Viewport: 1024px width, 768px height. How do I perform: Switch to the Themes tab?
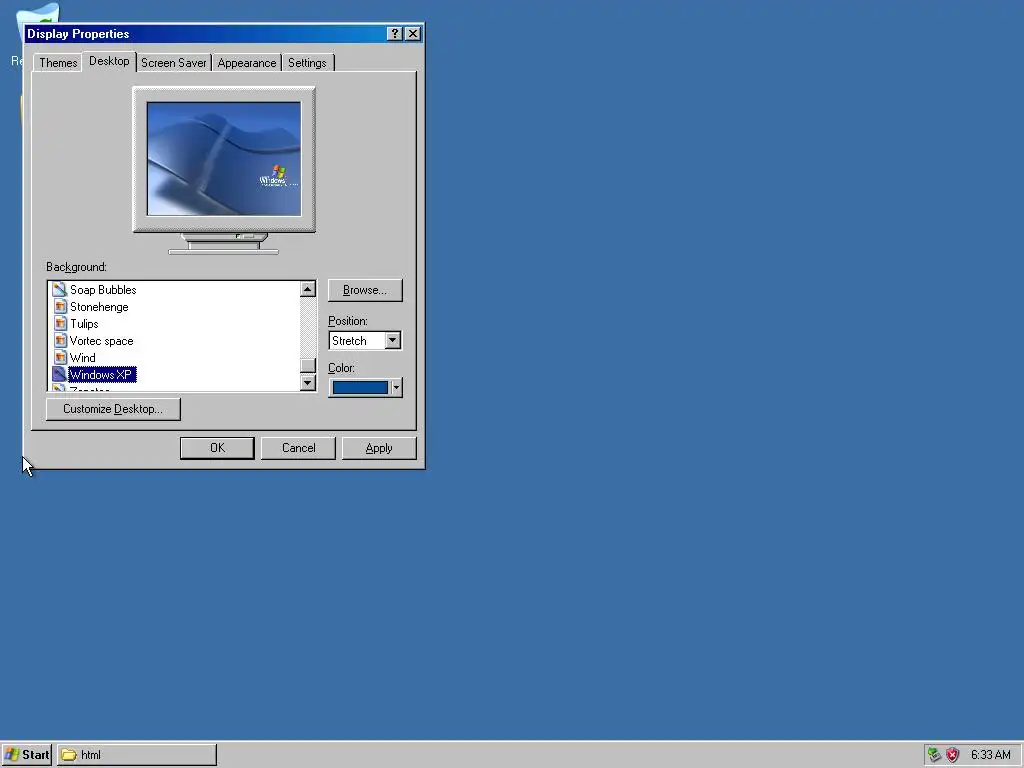(58, 63)
